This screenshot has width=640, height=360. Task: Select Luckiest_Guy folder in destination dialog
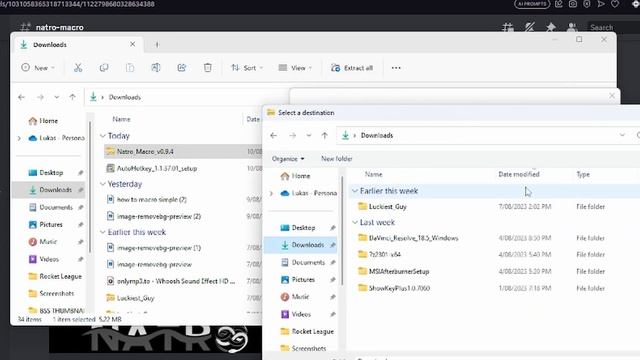click(x=387, y=207)
